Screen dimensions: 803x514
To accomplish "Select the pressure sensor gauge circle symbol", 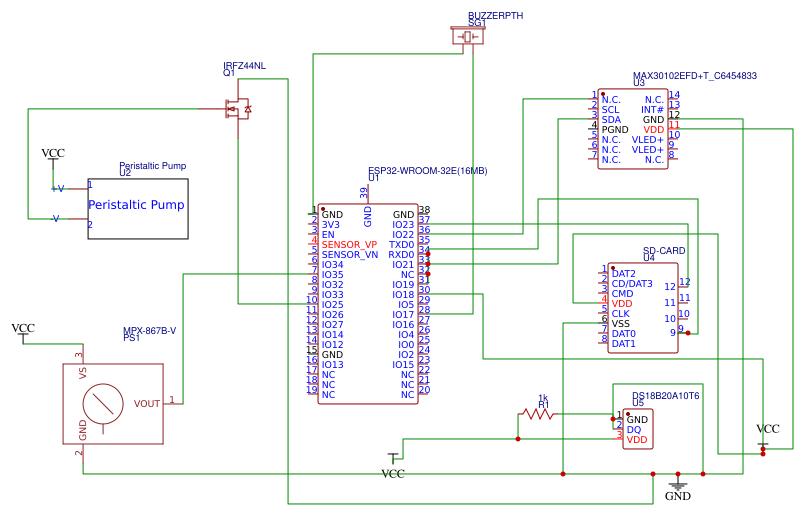I will tap(103, 404).
